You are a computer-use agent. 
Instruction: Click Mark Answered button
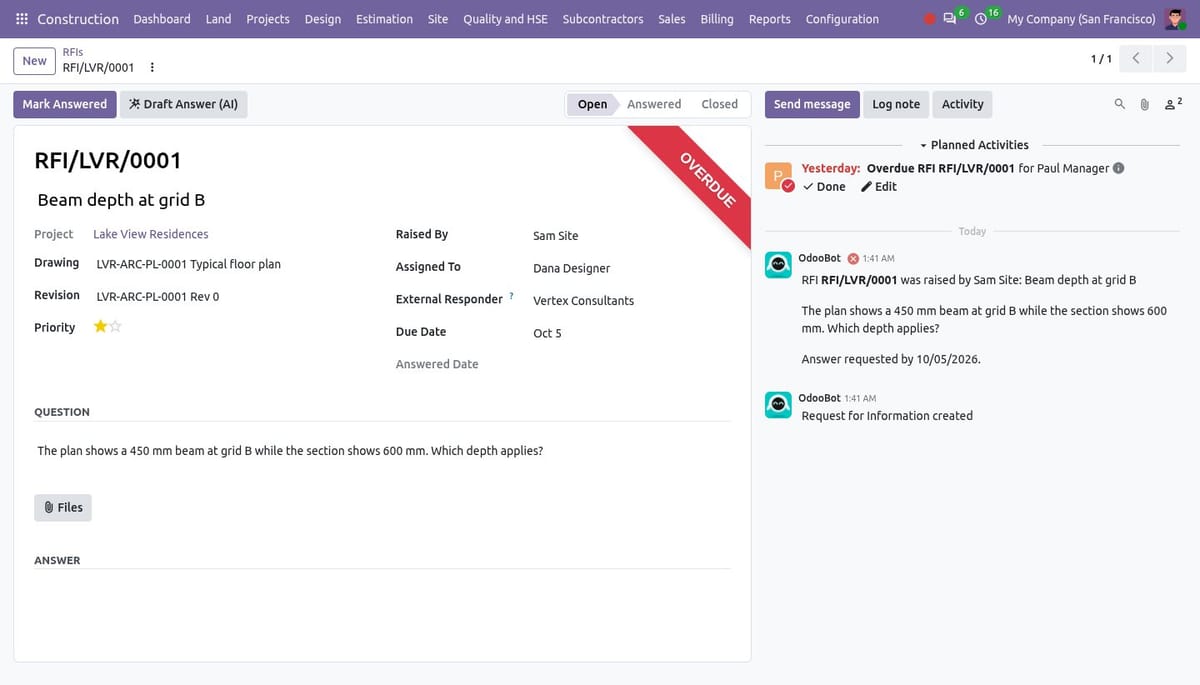[65, 104]
